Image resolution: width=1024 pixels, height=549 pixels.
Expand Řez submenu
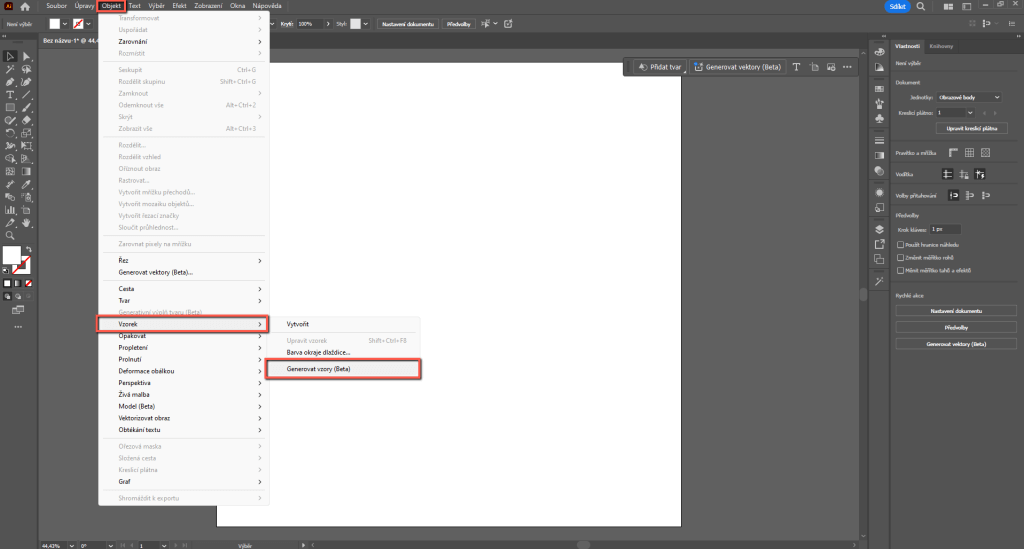[183, 260]
